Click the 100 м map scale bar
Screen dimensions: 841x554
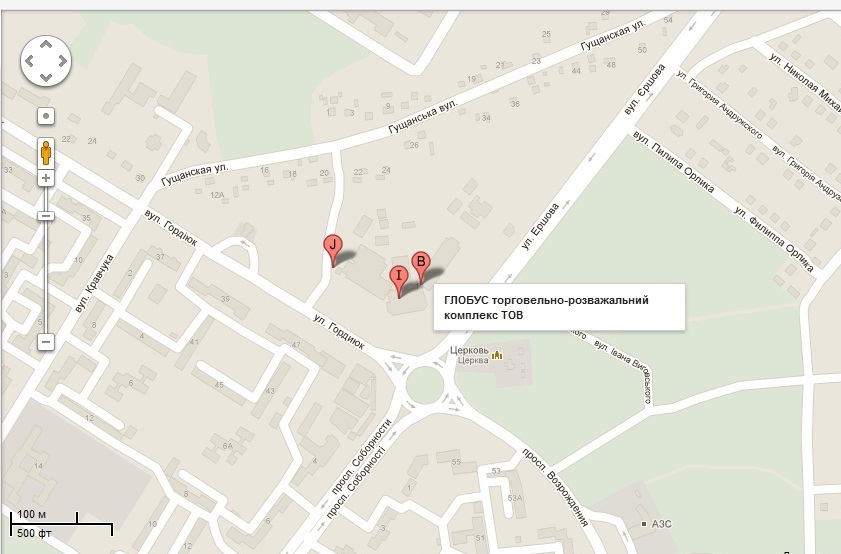point(61,523)
